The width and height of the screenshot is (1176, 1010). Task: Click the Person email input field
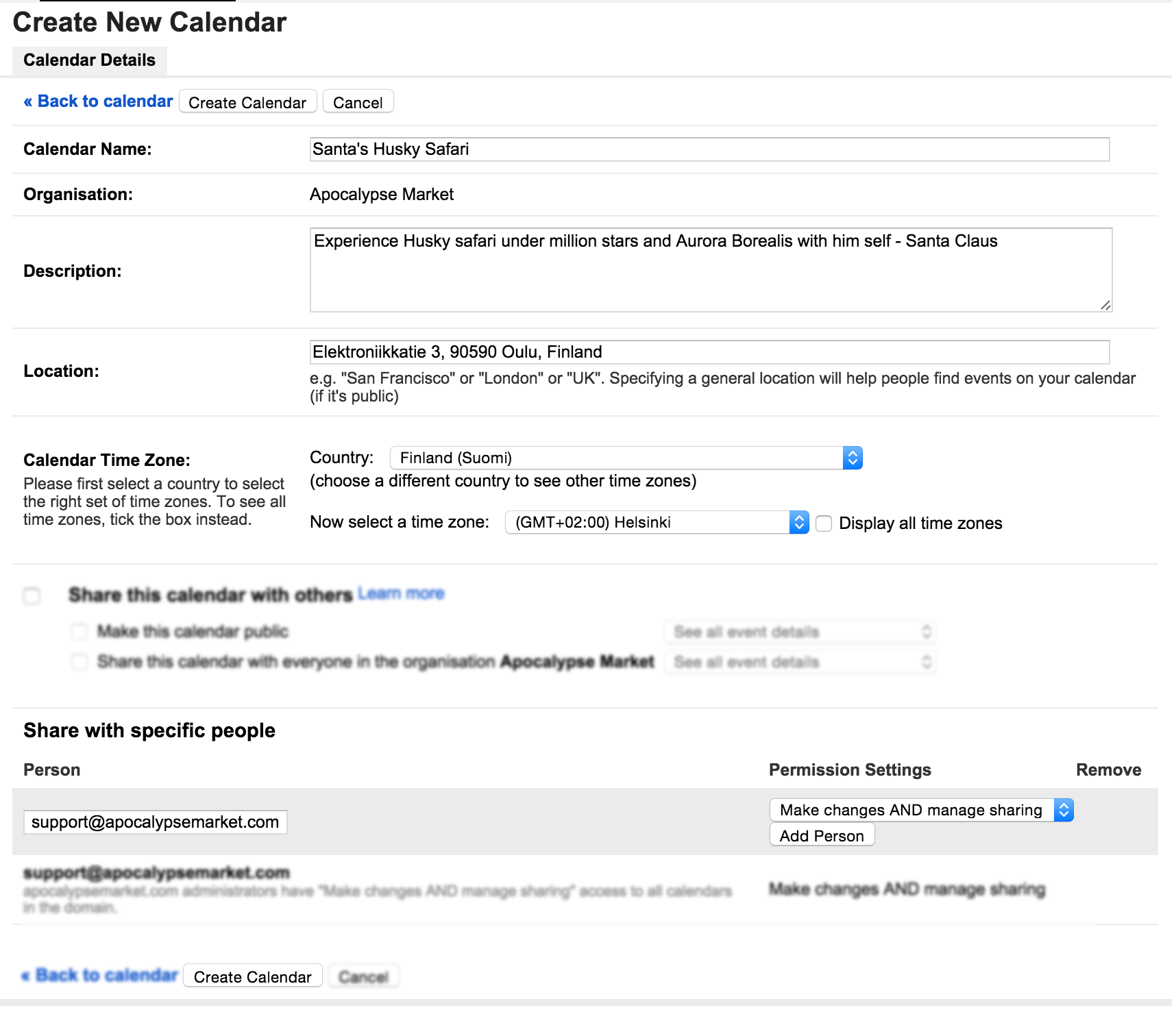pyautogui.click(x=155, y=822)
